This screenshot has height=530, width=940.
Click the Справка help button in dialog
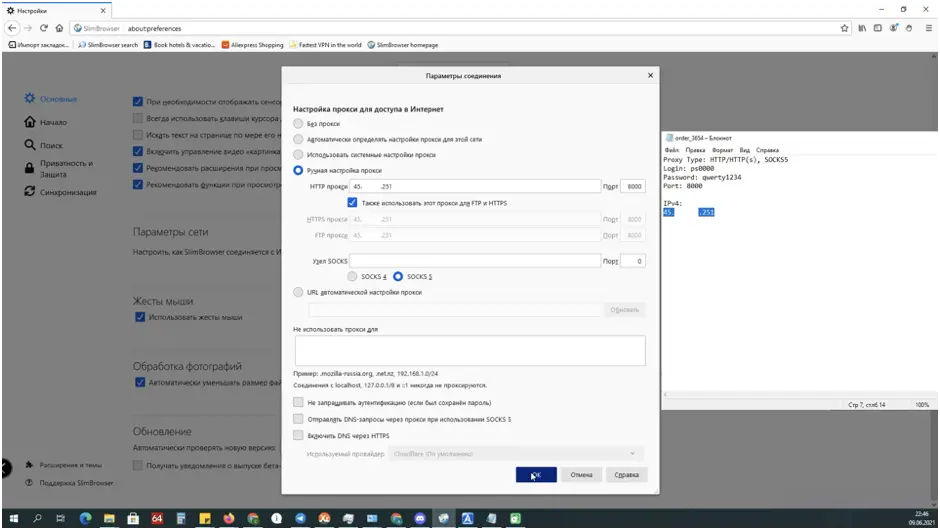[x=626, y=474]
